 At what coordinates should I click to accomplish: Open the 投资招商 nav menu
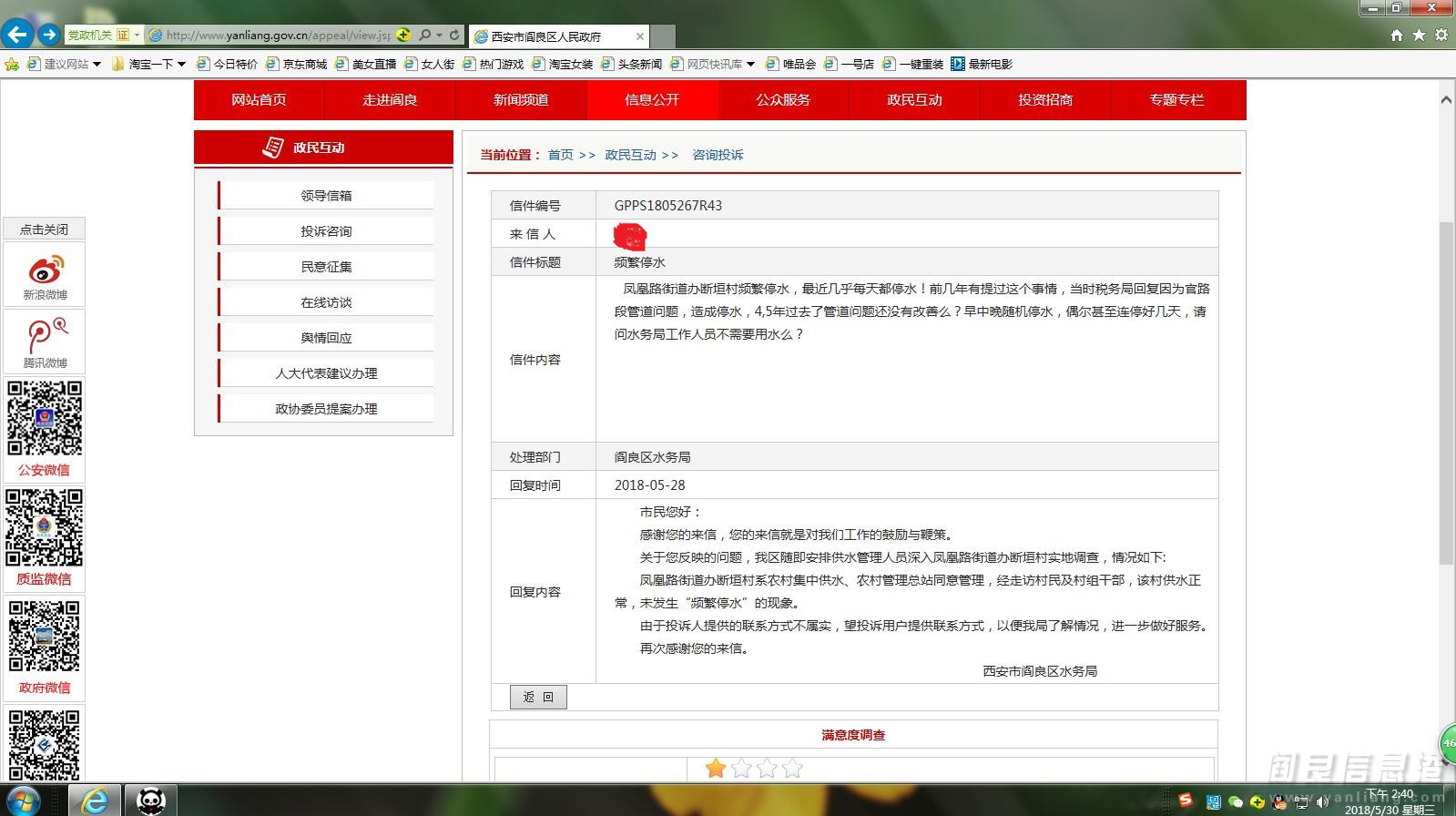pyautogui.click(x=1045, y=100)
